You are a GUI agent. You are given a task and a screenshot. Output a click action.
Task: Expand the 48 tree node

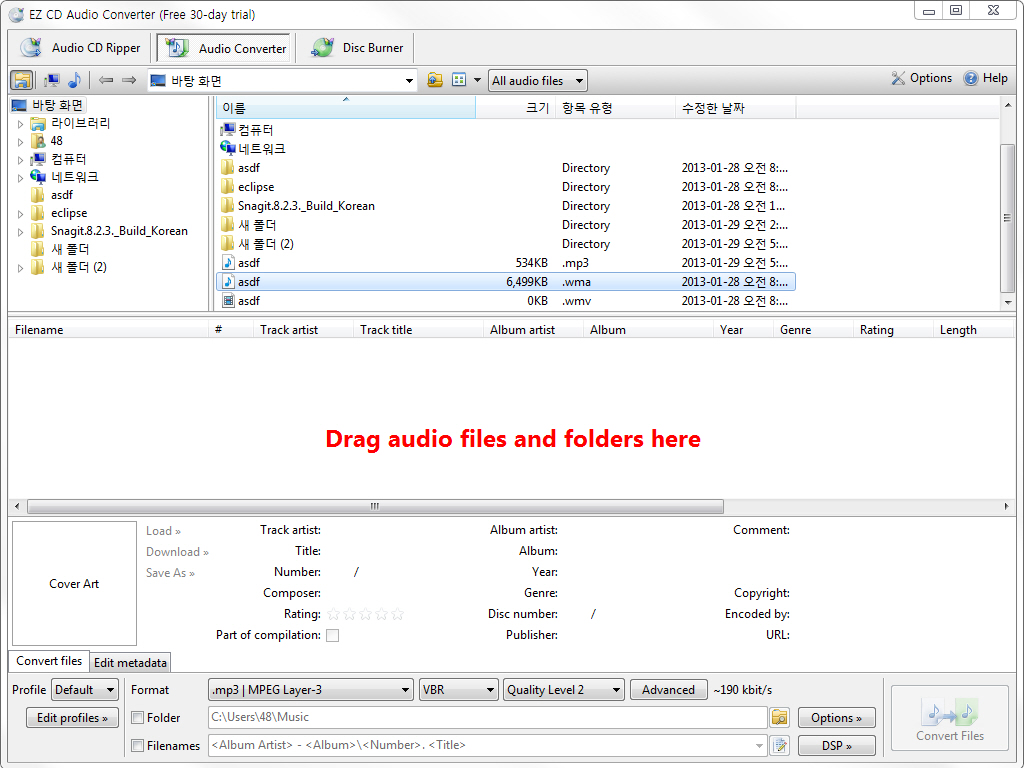(x=20, y=142)
